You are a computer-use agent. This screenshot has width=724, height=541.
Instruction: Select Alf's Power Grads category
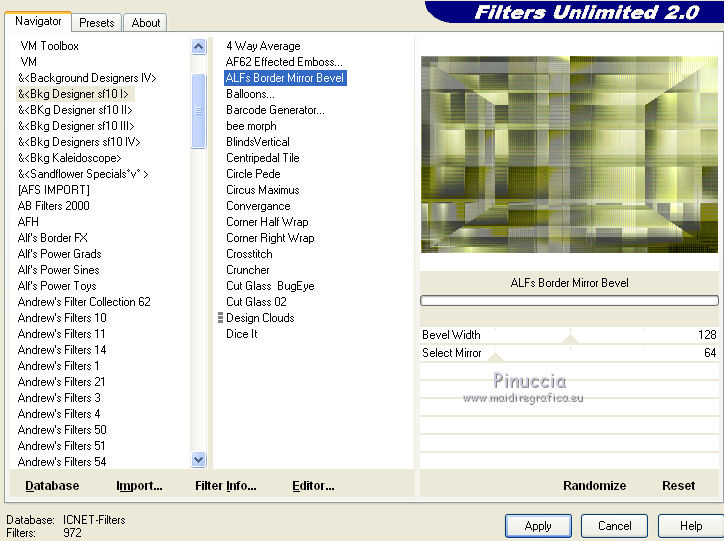(x=60, y=254)
